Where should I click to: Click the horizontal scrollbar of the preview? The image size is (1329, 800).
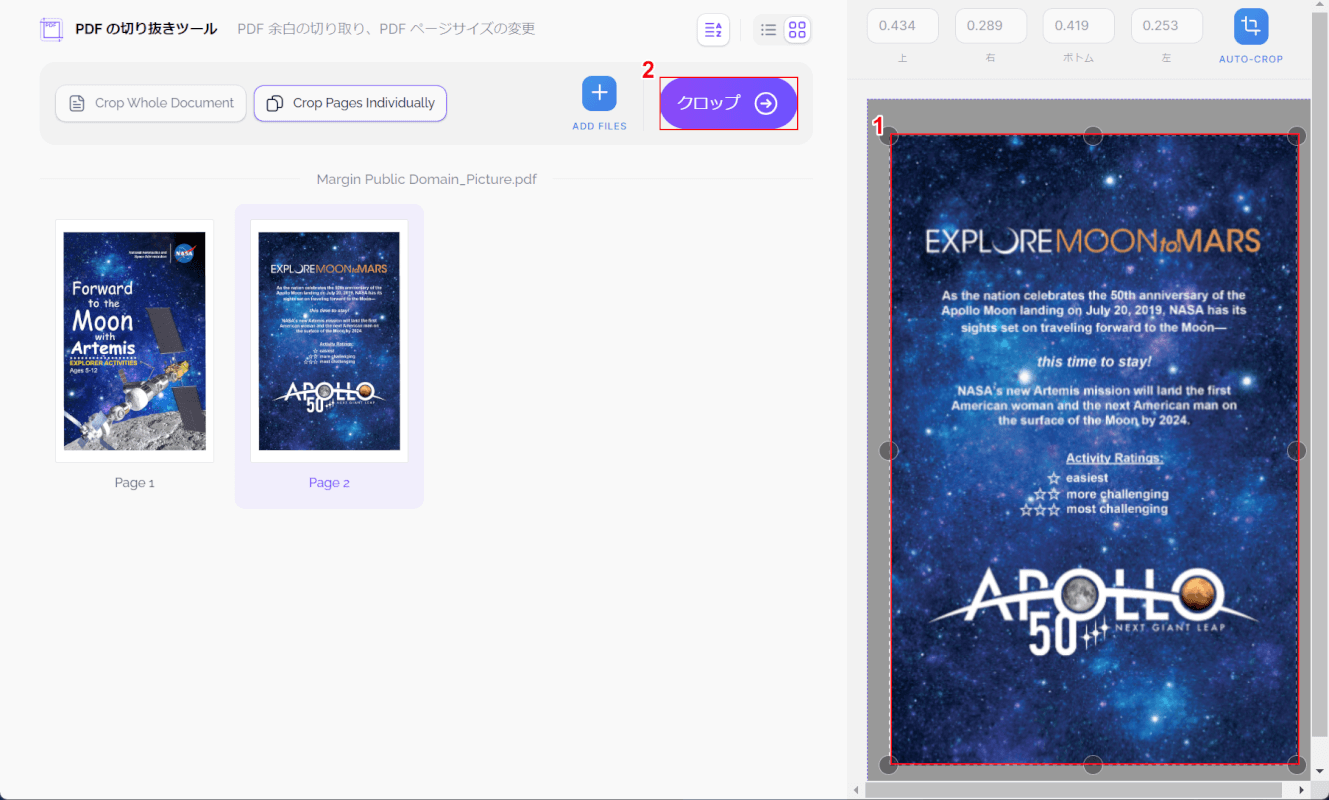[x=1073, y=790]
